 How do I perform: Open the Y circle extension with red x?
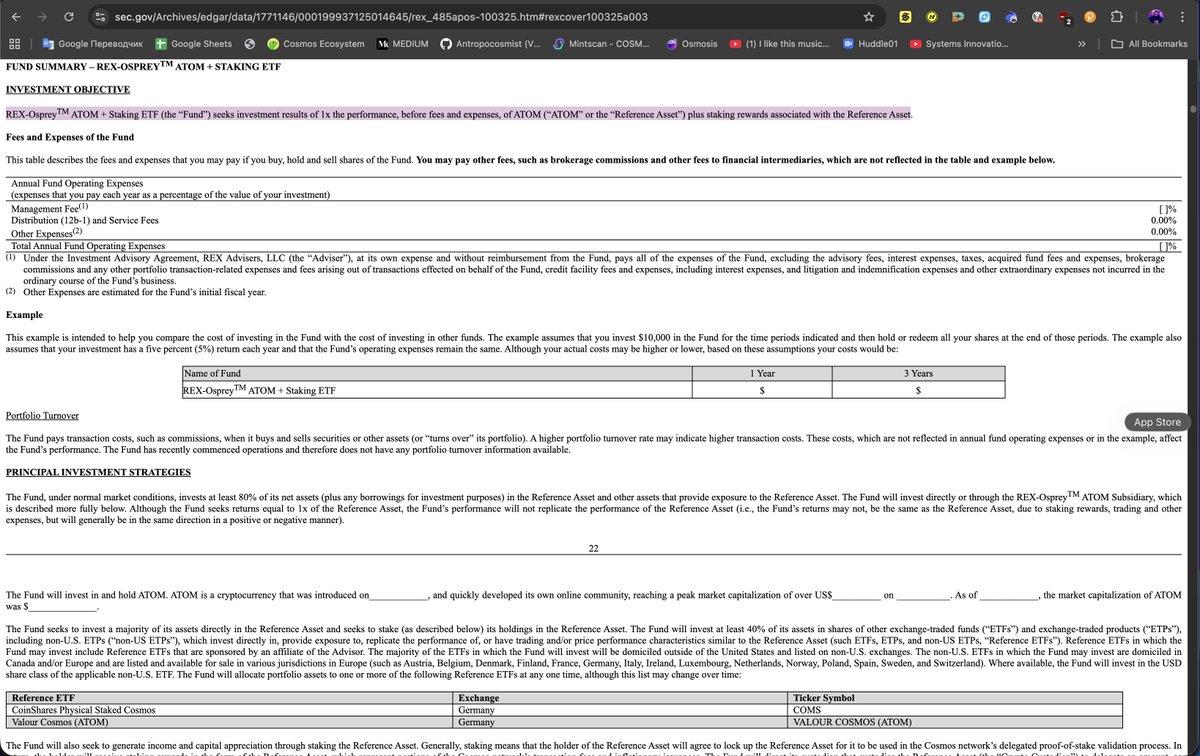tap(1038, 17)
